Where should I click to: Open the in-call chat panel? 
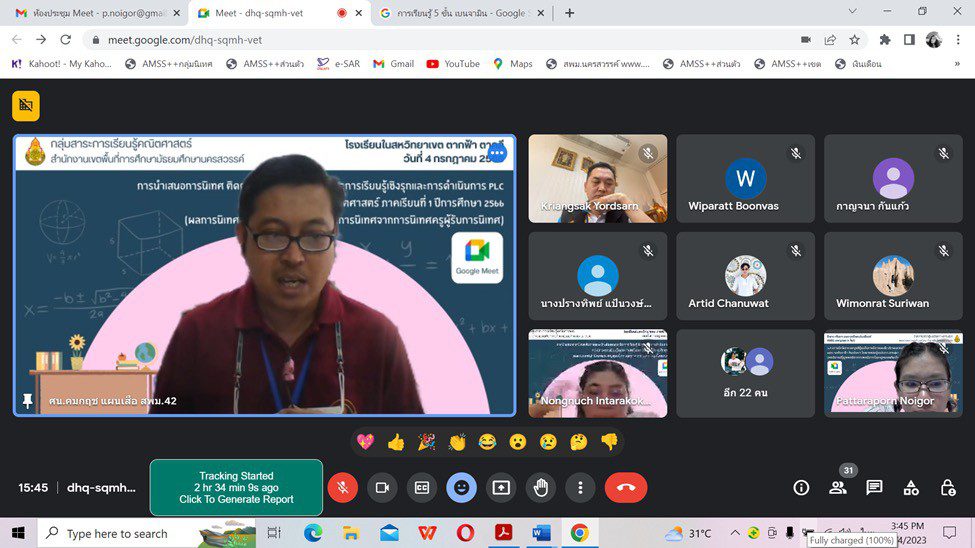874,488
